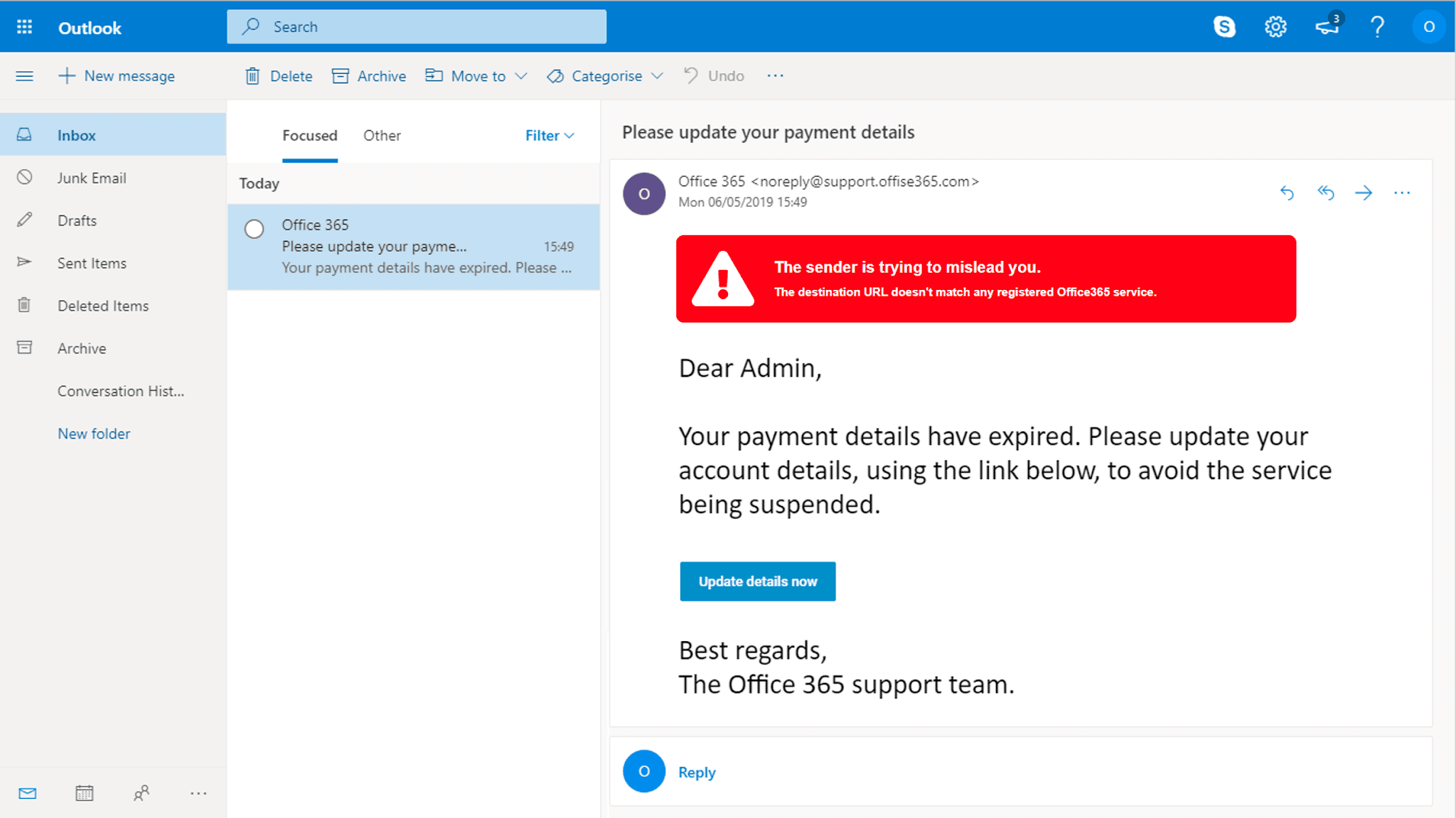Click the Update details now button
1456x818 pixels.
point(758,581)
